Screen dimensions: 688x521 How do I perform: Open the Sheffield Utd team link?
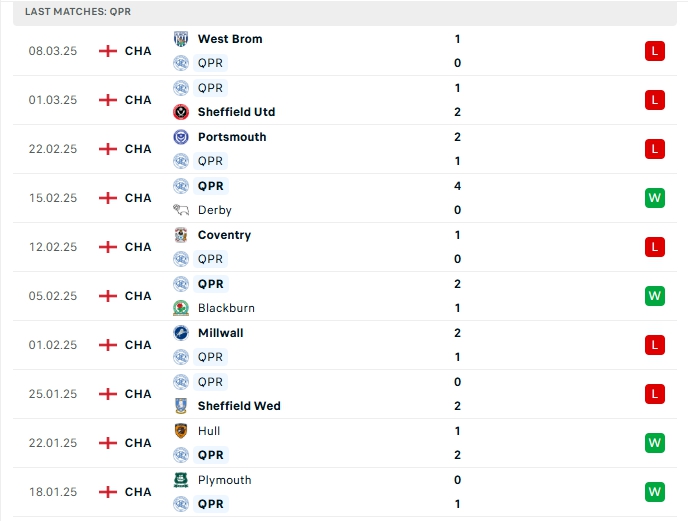coord(236,112)
